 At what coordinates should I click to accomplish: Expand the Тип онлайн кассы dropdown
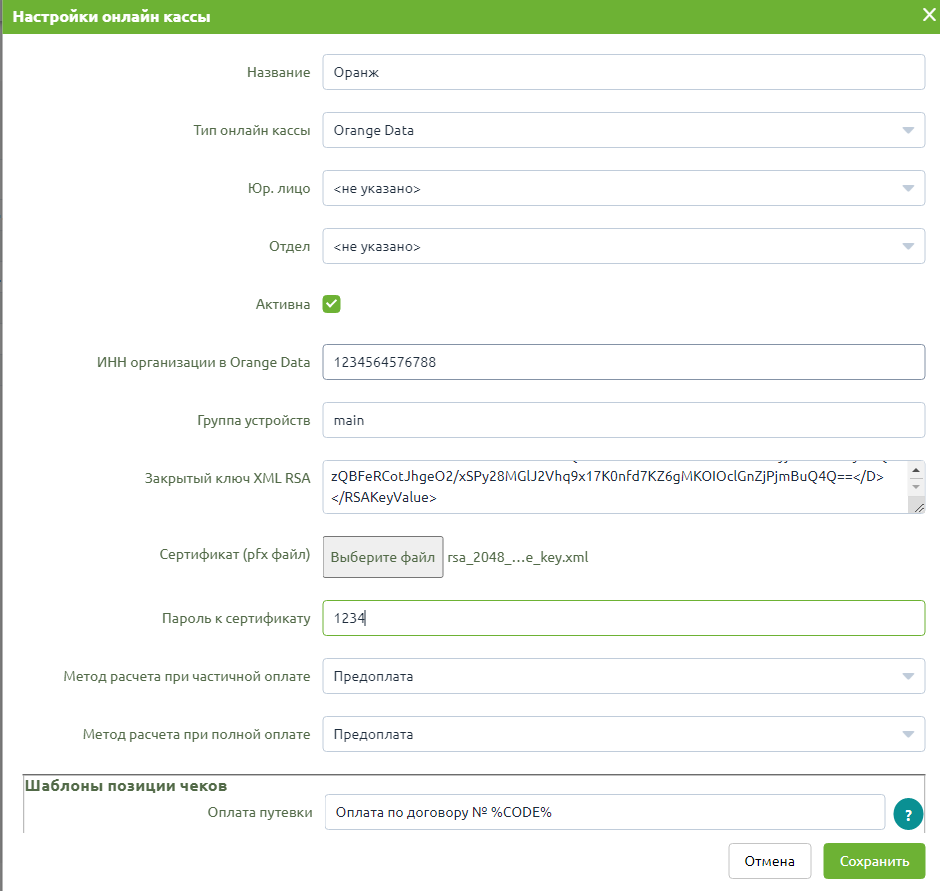(623, 130)
